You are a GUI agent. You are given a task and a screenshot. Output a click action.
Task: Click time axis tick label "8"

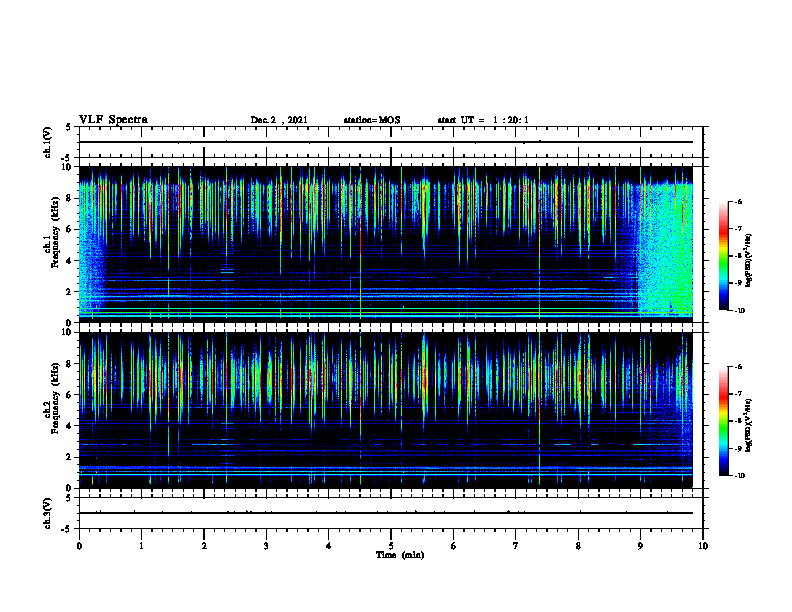578,546
